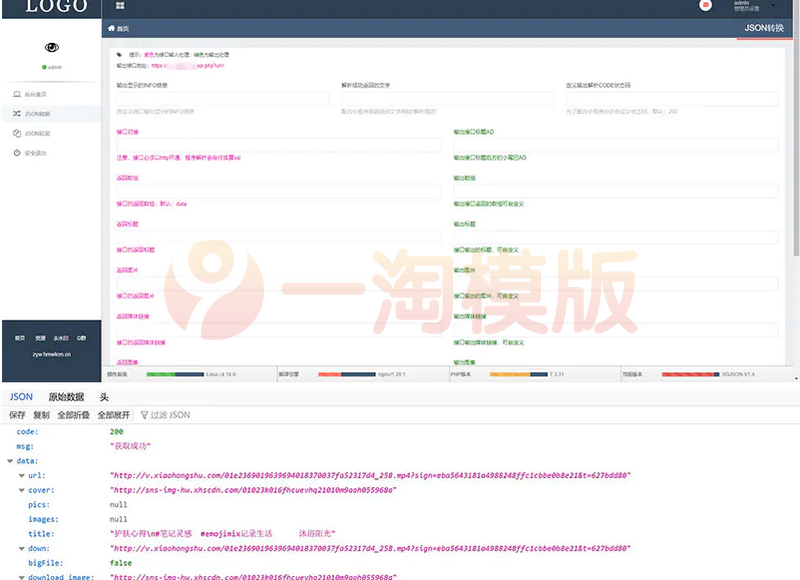Switch to the 头 headers tab

pyautogui.click(x=104, y=397)
